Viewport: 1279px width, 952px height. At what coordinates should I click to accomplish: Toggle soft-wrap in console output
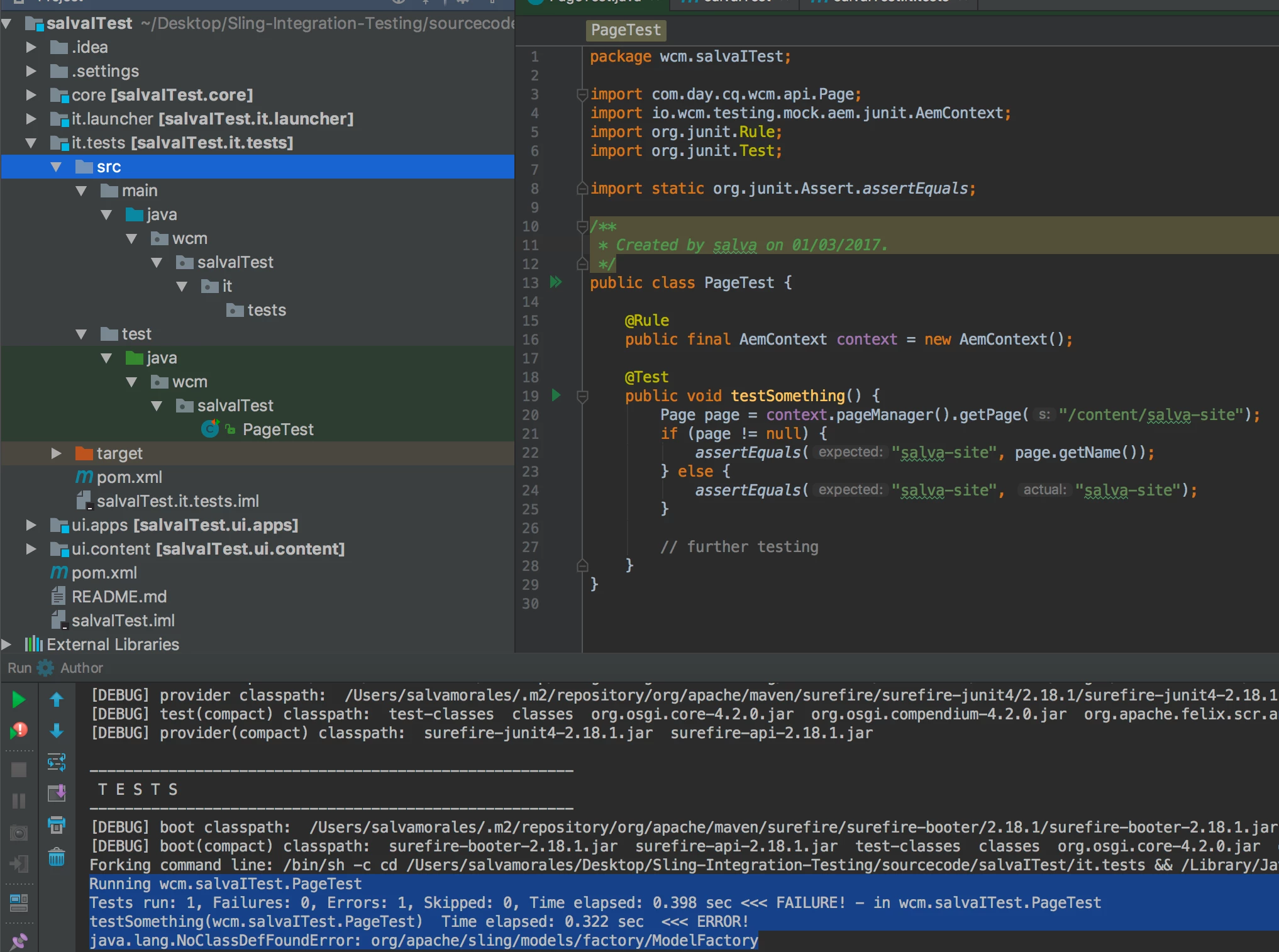point(56,763)
